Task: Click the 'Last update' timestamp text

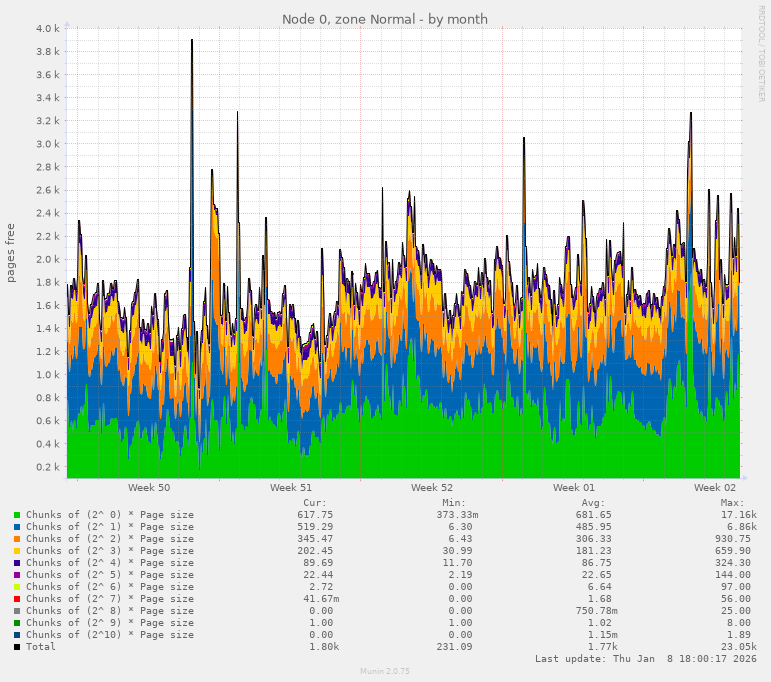Action: (645, 659)
